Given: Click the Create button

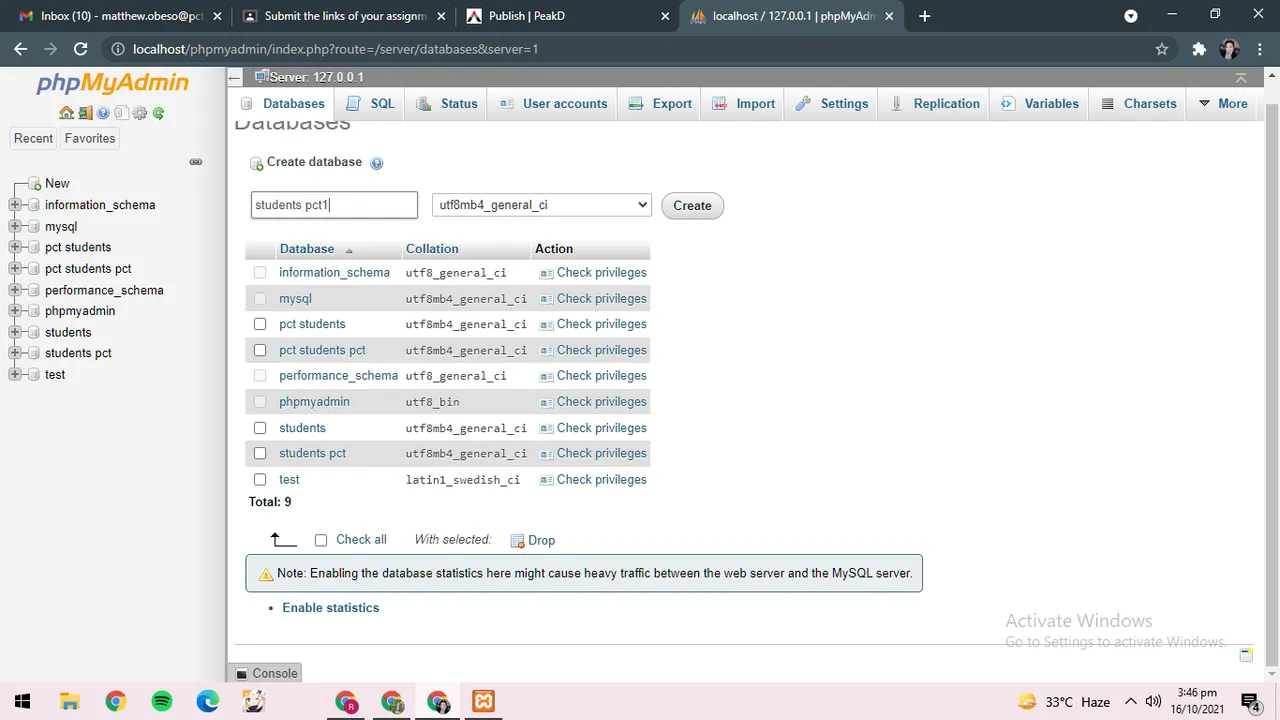Looking at the screenshot, I should [692, 206].
